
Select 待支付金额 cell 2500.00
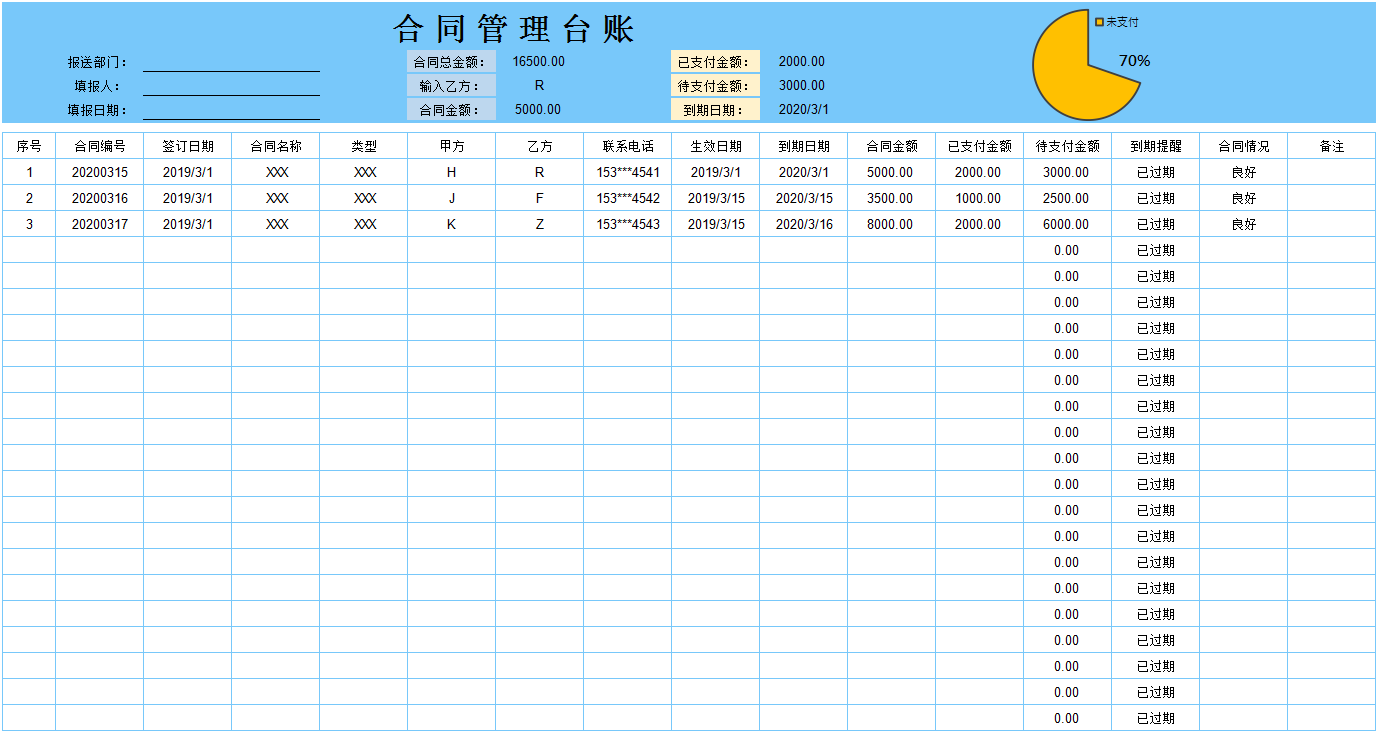coord(1068,198)
